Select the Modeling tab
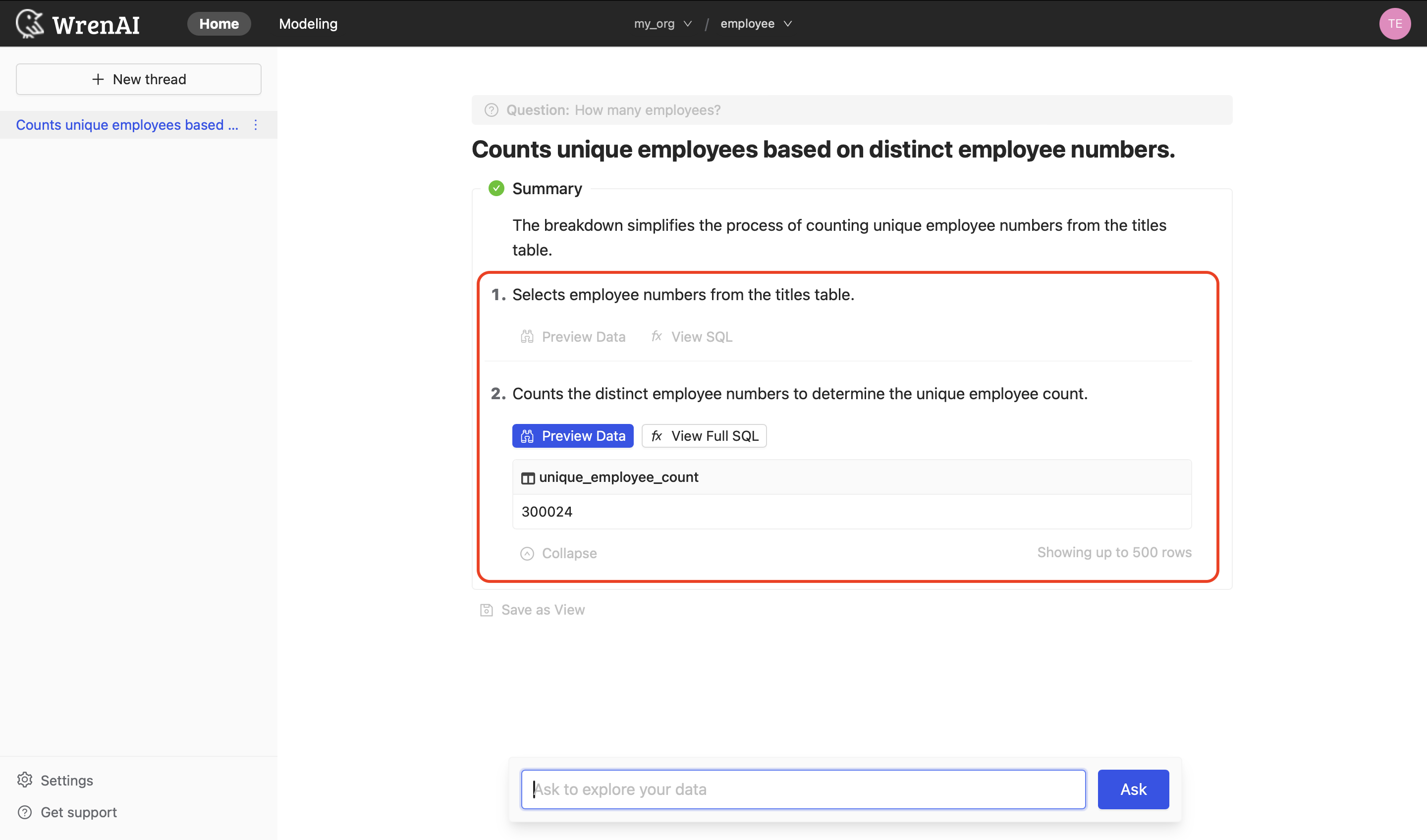1427x840 pixels. (307, 23)
